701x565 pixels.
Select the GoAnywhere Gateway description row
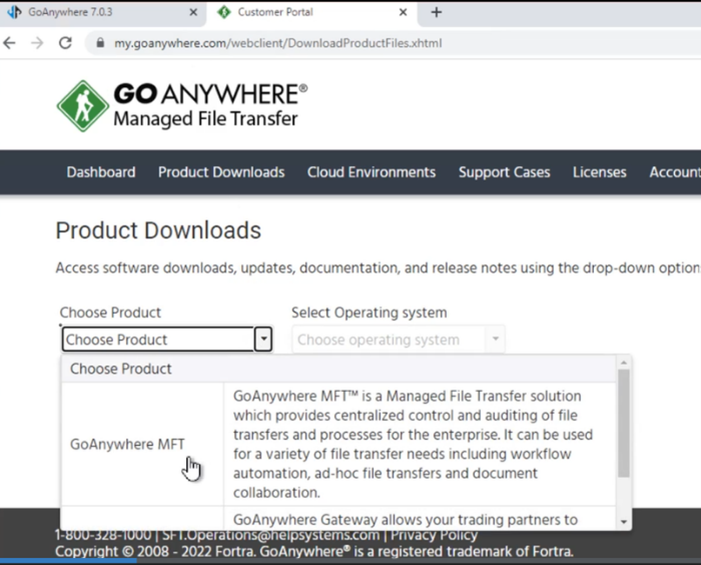405,520
